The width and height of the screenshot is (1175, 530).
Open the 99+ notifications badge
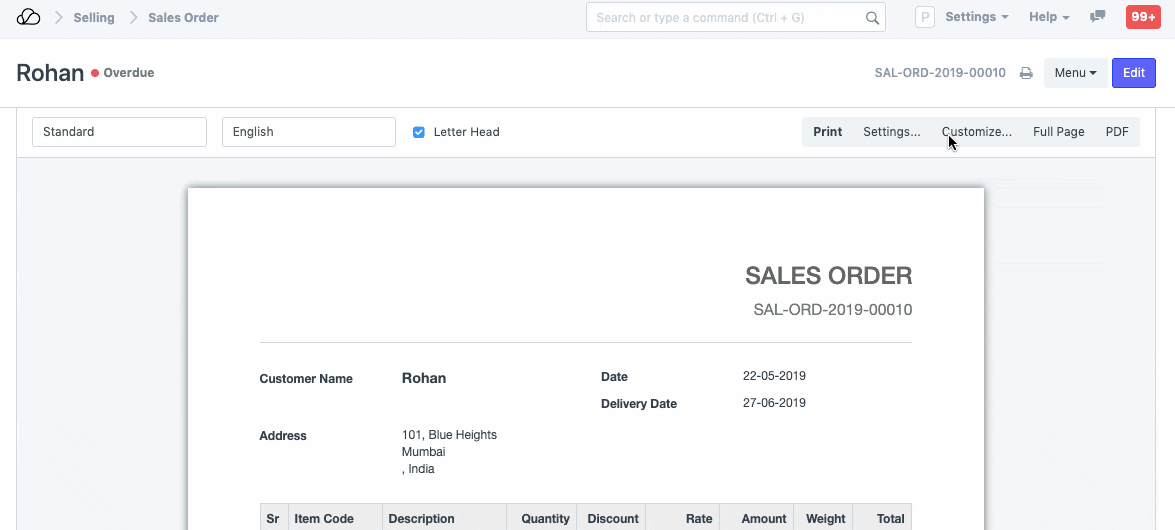(1142, 17)
